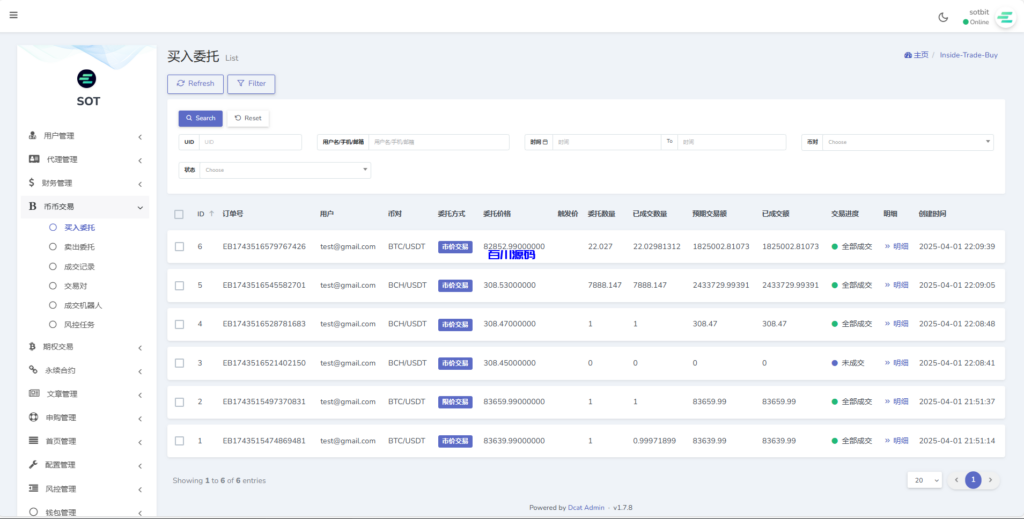1024x519 pixels.
Task: Toggle the hamburger sidebar menu icon
Action: 14,15
